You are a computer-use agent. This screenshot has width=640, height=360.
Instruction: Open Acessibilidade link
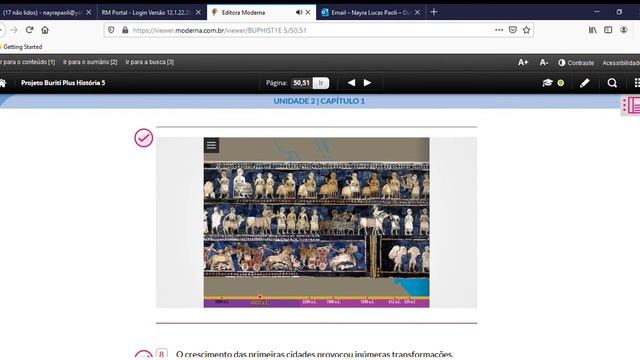click(x=621, y=63)
